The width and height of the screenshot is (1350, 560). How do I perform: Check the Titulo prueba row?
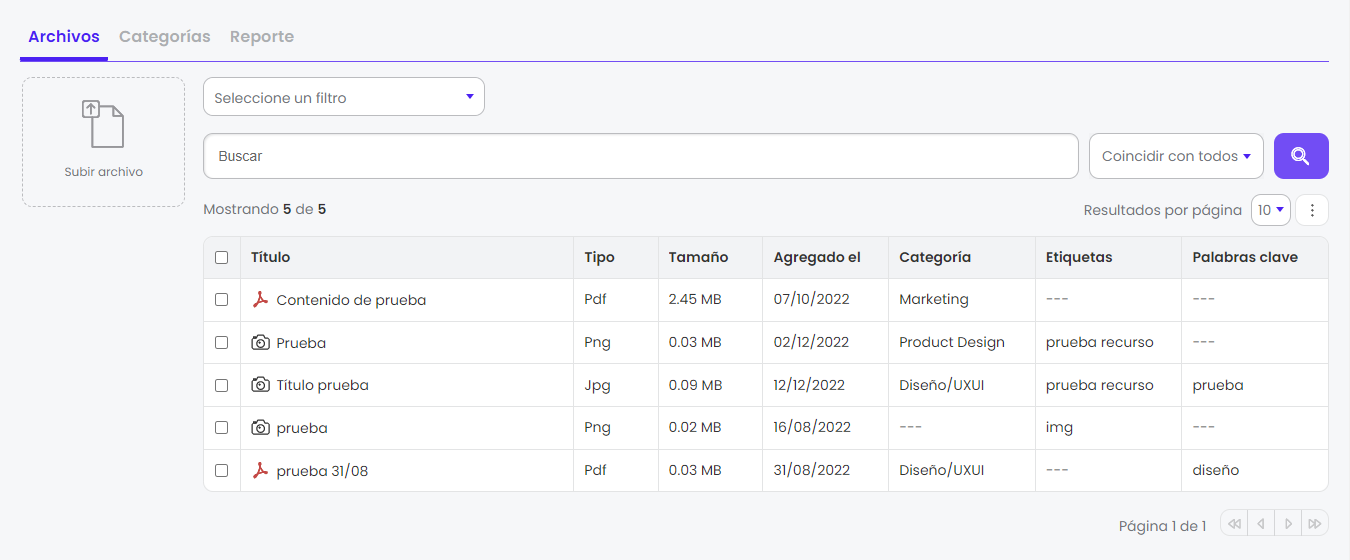[222, 385]
